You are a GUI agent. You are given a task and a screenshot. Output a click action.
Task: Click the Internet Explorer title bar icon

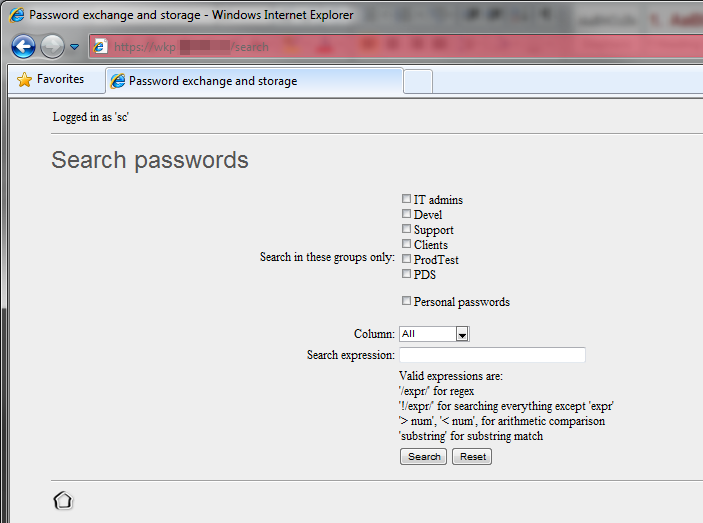(17, 15)
